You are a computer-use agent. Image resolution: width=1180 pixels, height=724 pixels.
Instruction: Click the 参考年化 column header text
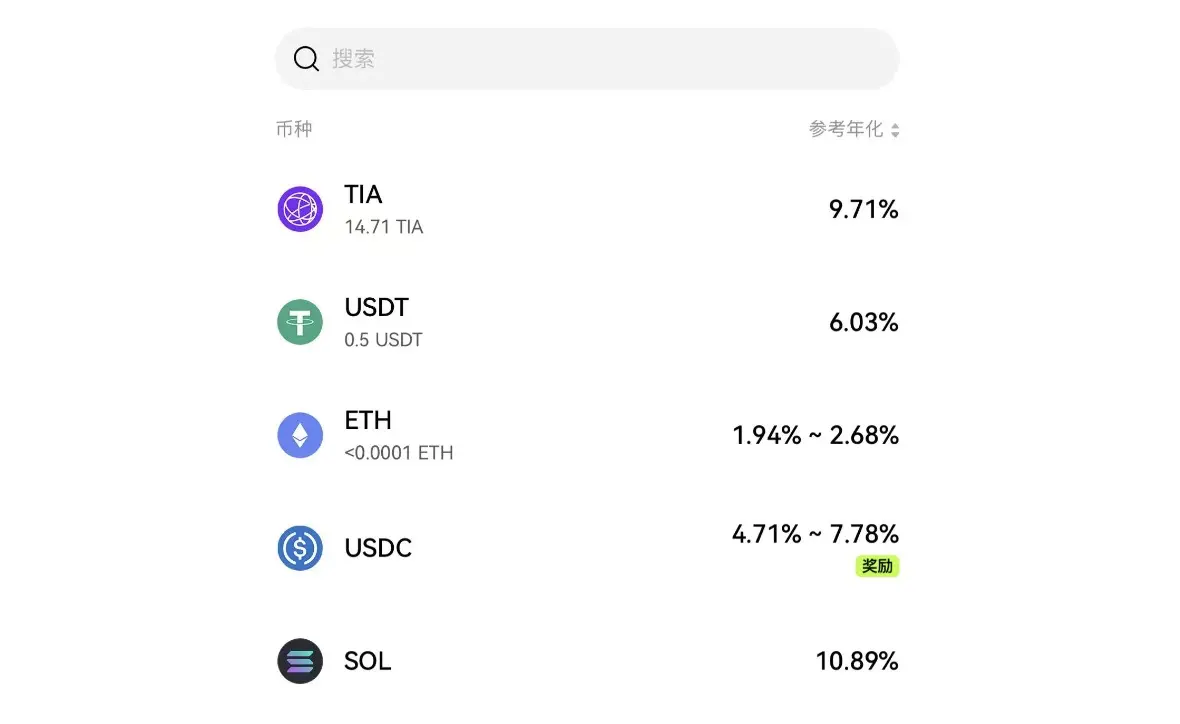click(846, 129)
